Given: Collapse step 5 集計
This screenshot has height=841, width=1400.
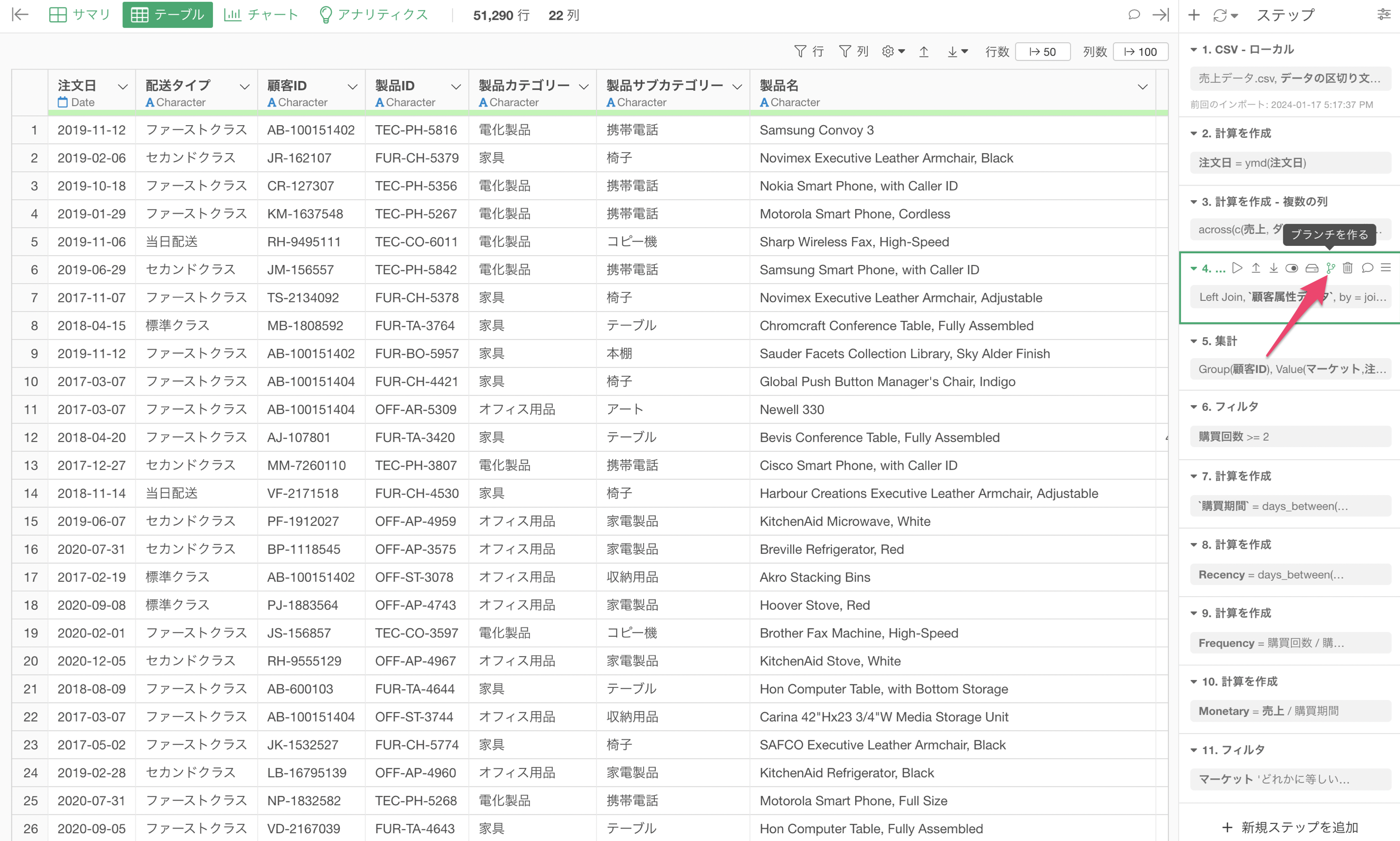Looking at the screenshot, I should tap(1194, 342).
